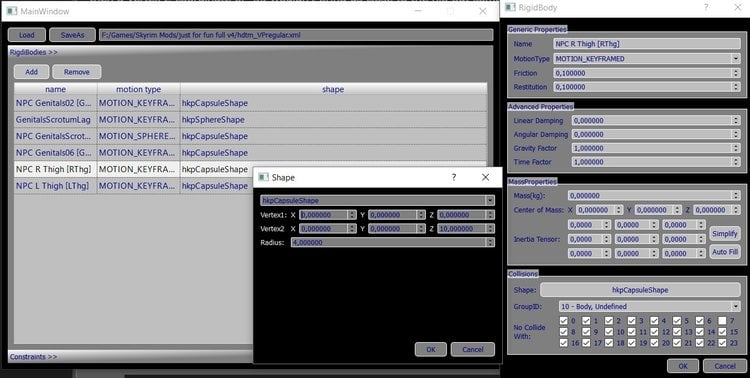Click the Shape dialog title icon

point(263,178)
